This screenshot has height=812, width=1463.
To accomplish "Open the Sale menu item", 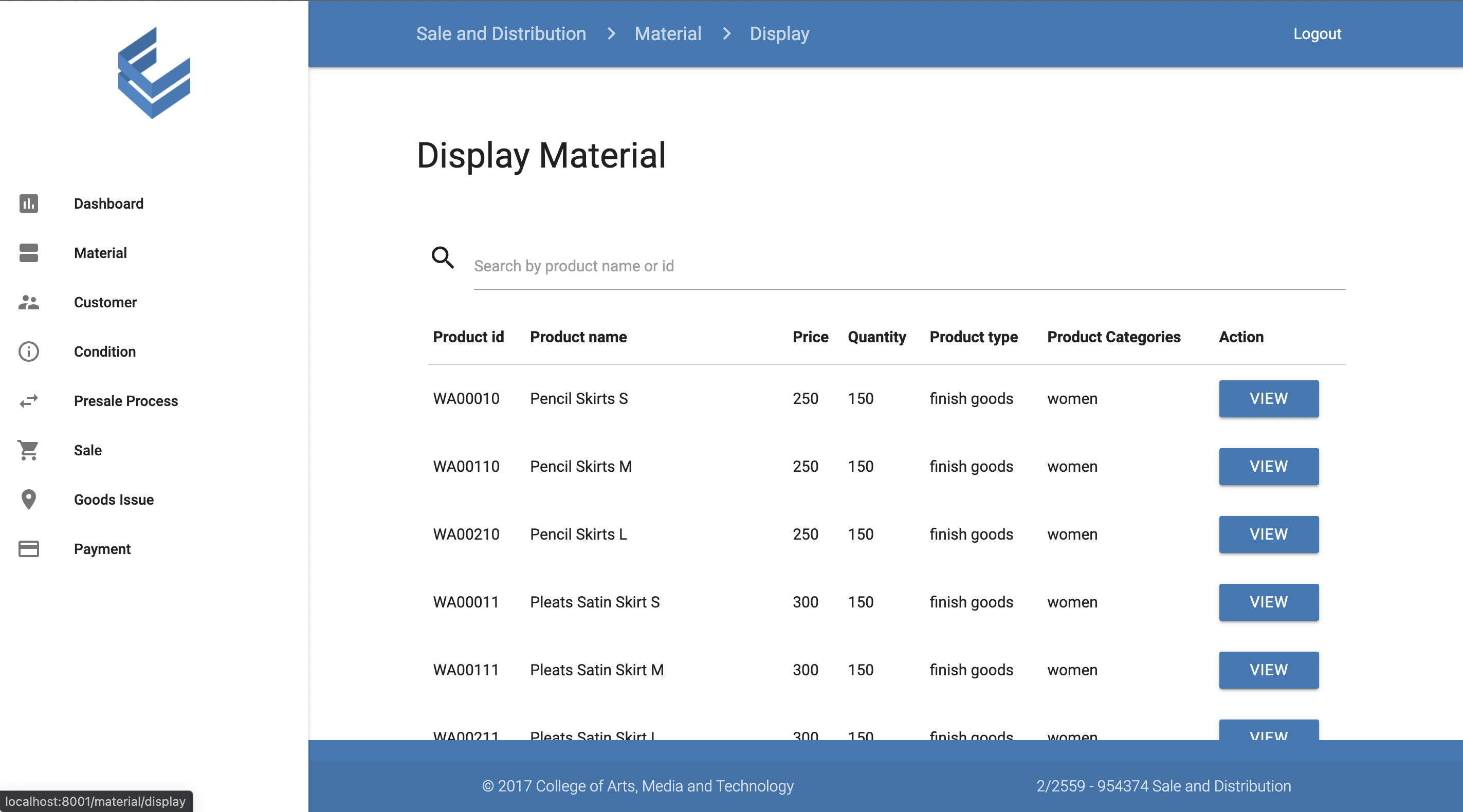I will tap(88, 450).
